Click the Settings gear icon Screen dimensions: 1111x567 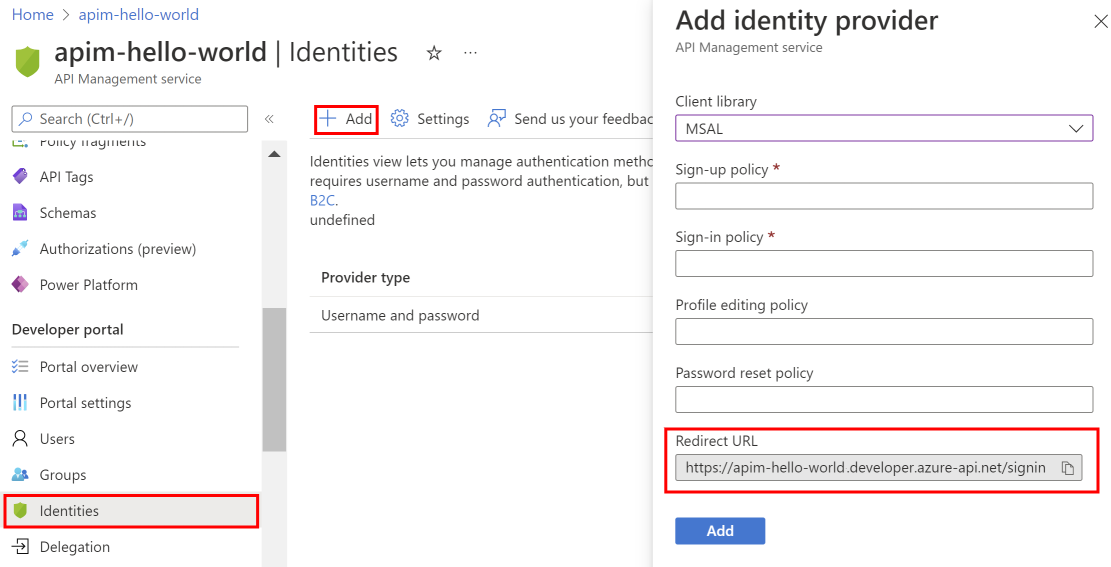[400, 119]
